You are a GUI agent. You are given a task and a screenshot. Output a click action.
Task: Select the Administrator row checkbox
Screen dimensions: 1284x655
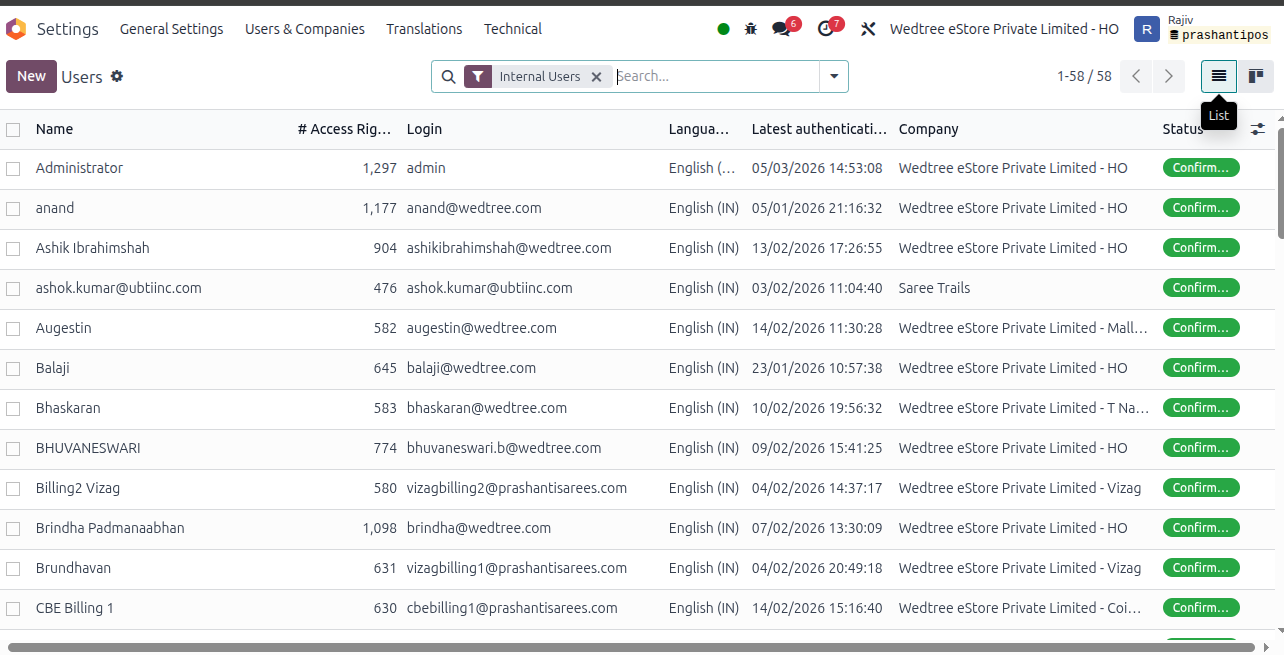coord(13,169)
